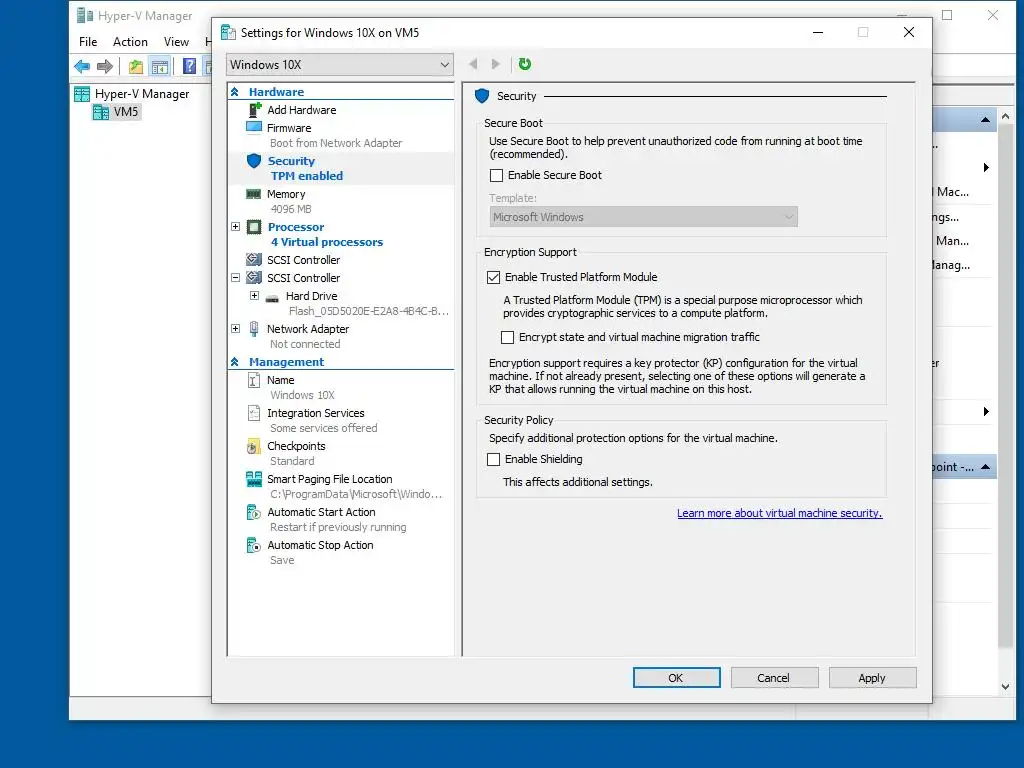Image resolution: width=1024 pixels, height=768 pixels.
Task: Click the Integration Services icon
Action: click(253, 413)
